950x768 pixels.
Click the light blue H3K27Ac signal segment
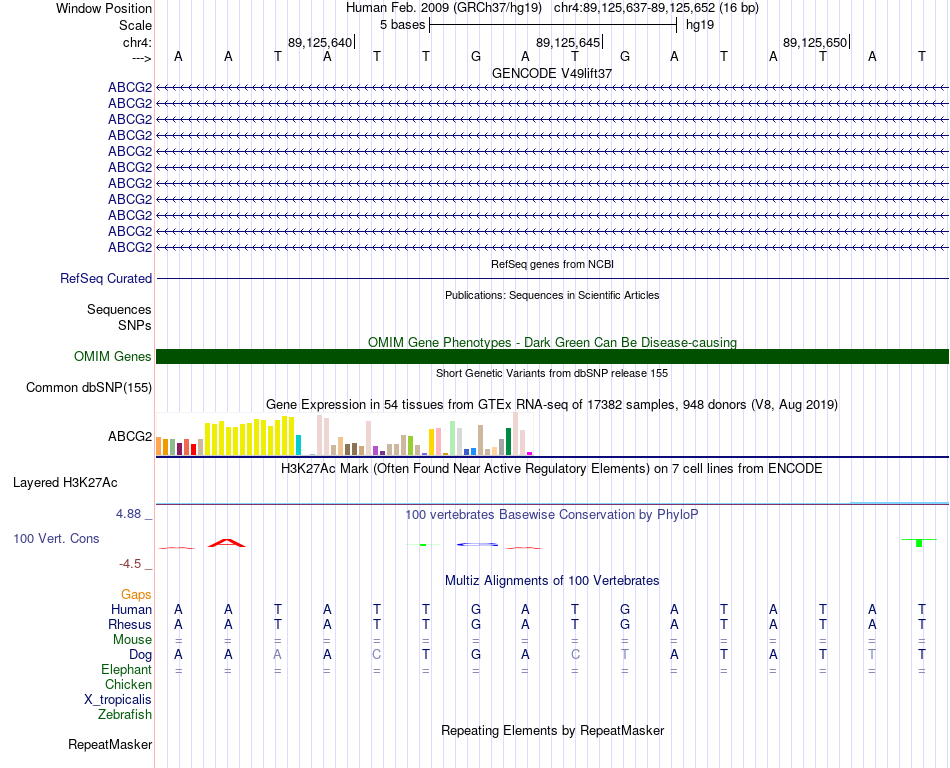tap(899, 502)
